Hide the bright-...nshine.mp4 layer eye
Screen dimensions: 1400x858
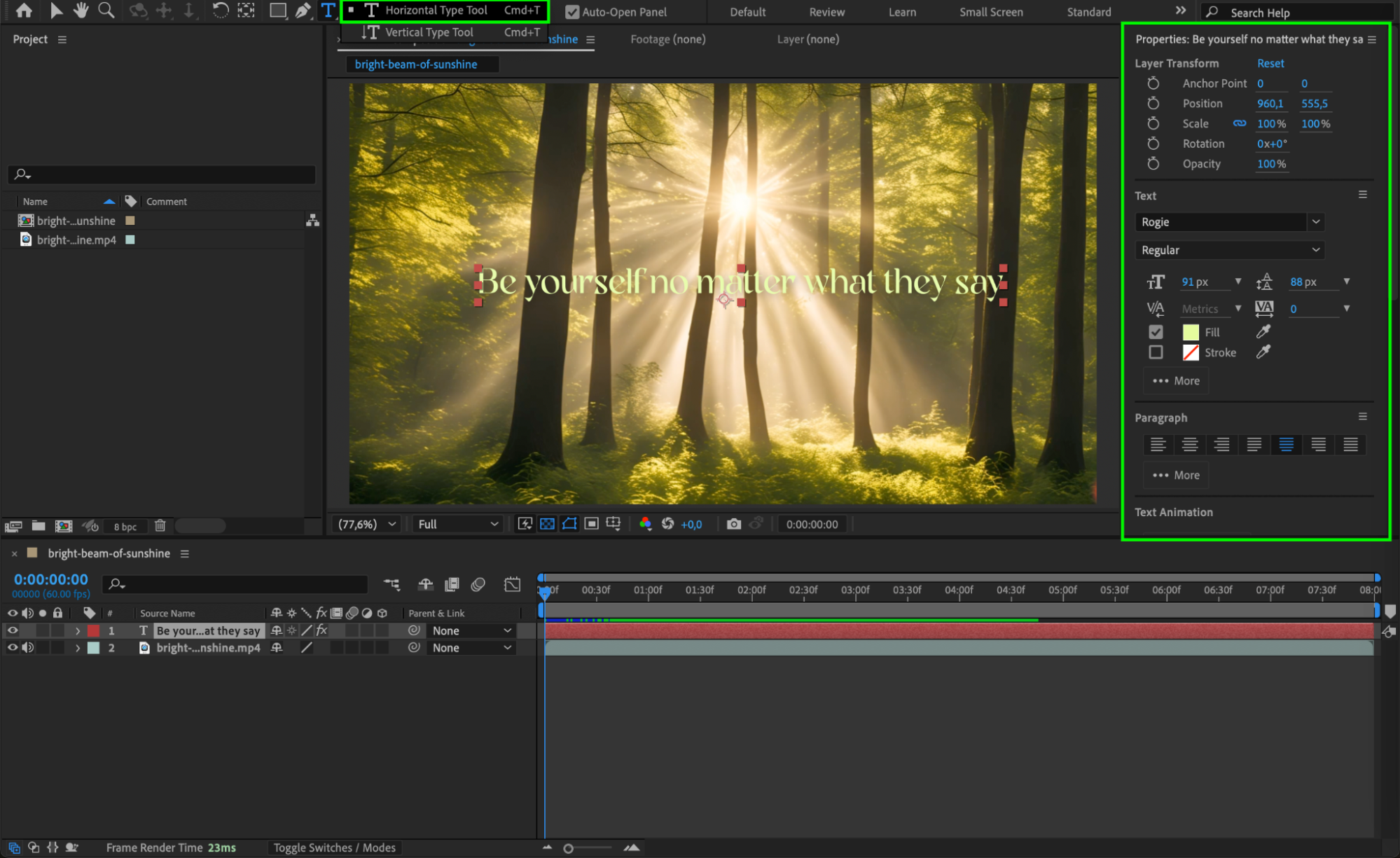coord(13,648)
